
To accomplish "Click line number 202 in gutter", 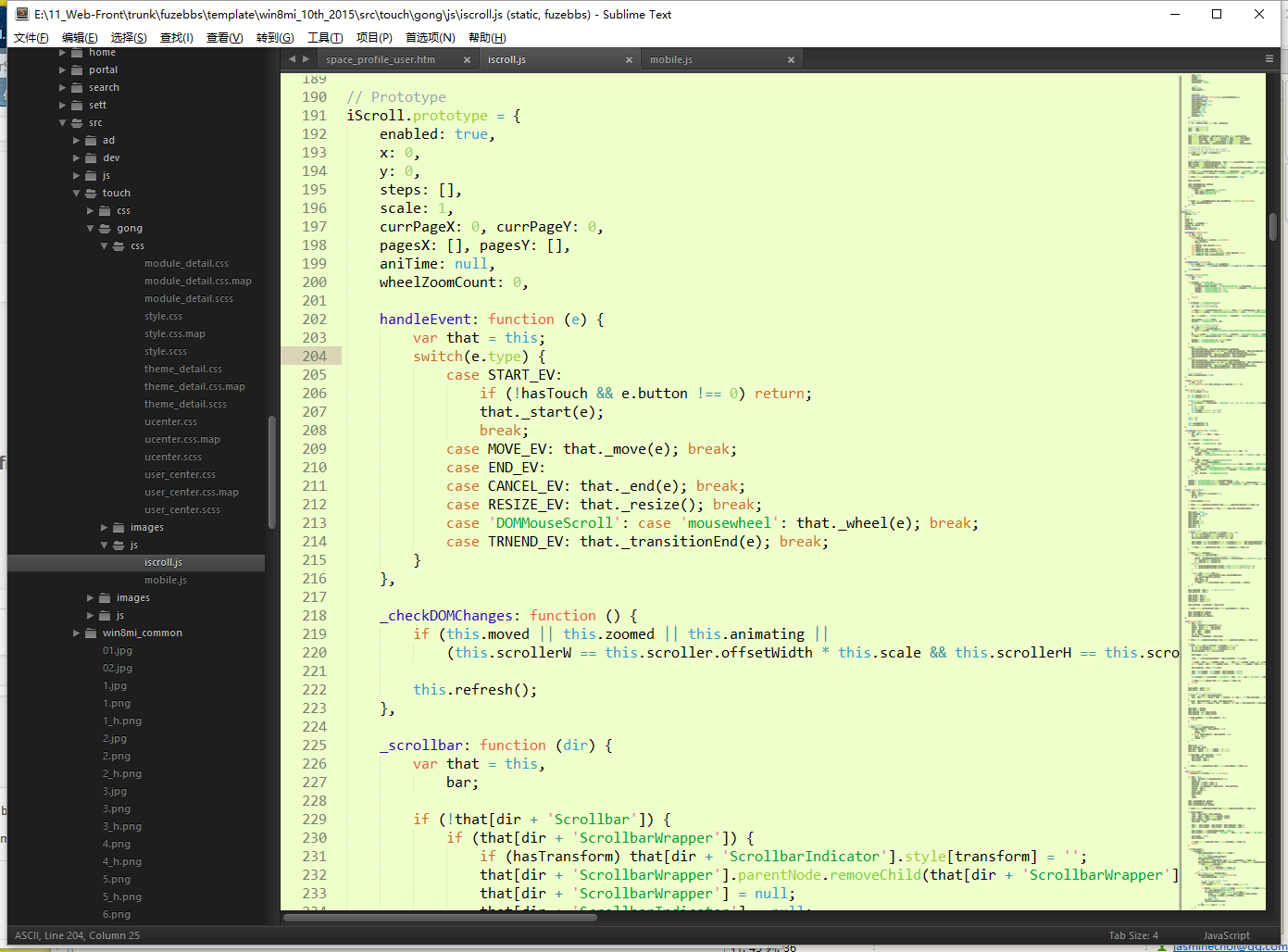I will (x=314, y=319).
